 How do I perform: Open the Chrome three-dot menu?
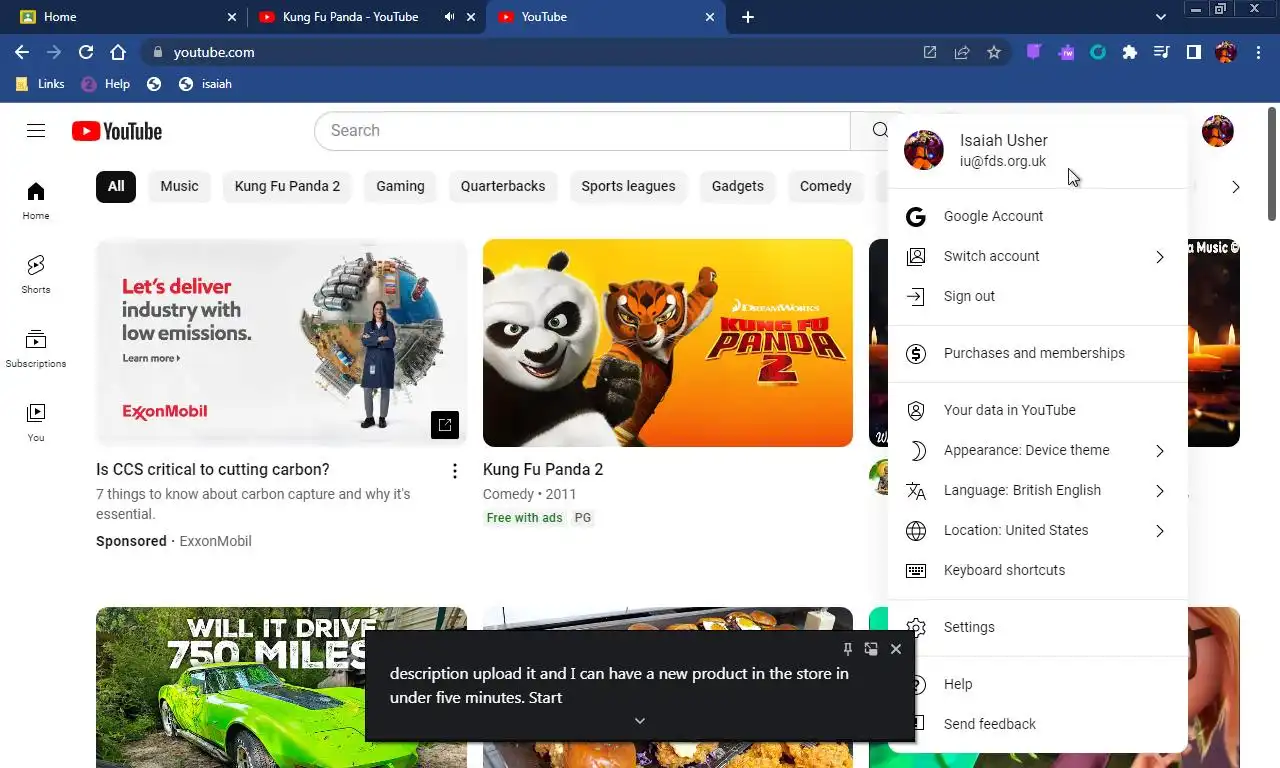pos(1258,52)
